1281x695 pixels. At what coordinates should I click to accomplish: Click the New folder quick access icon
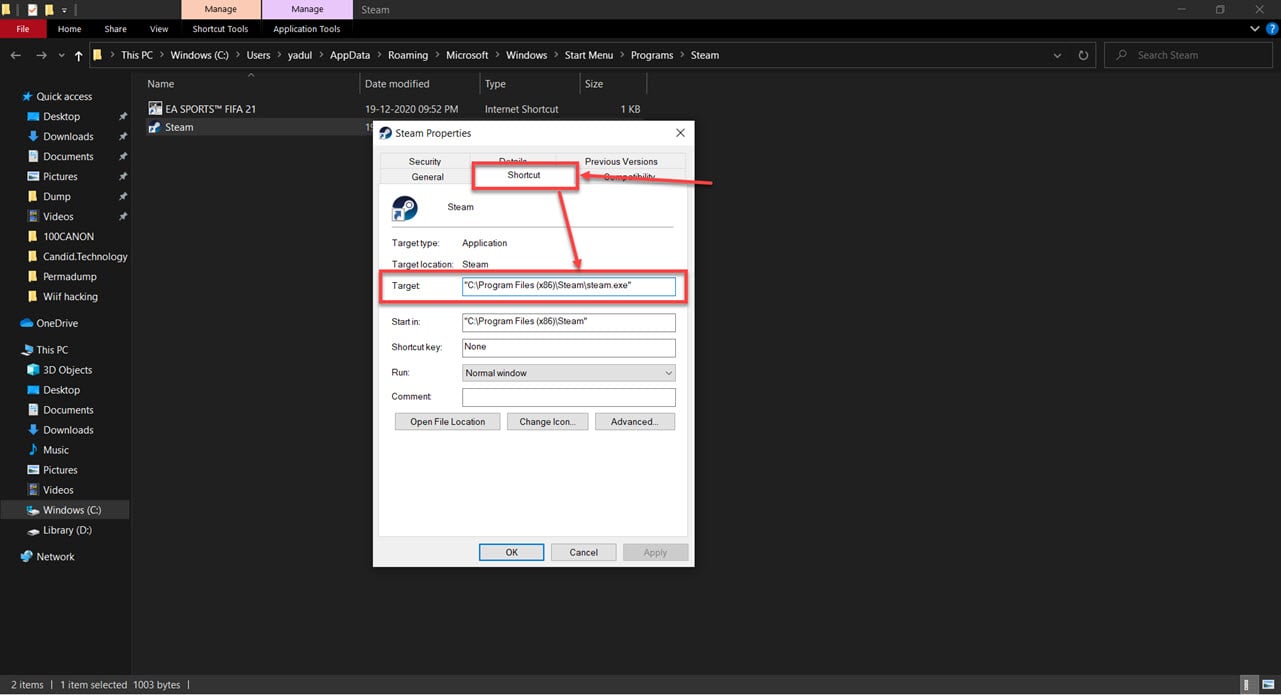49,9
